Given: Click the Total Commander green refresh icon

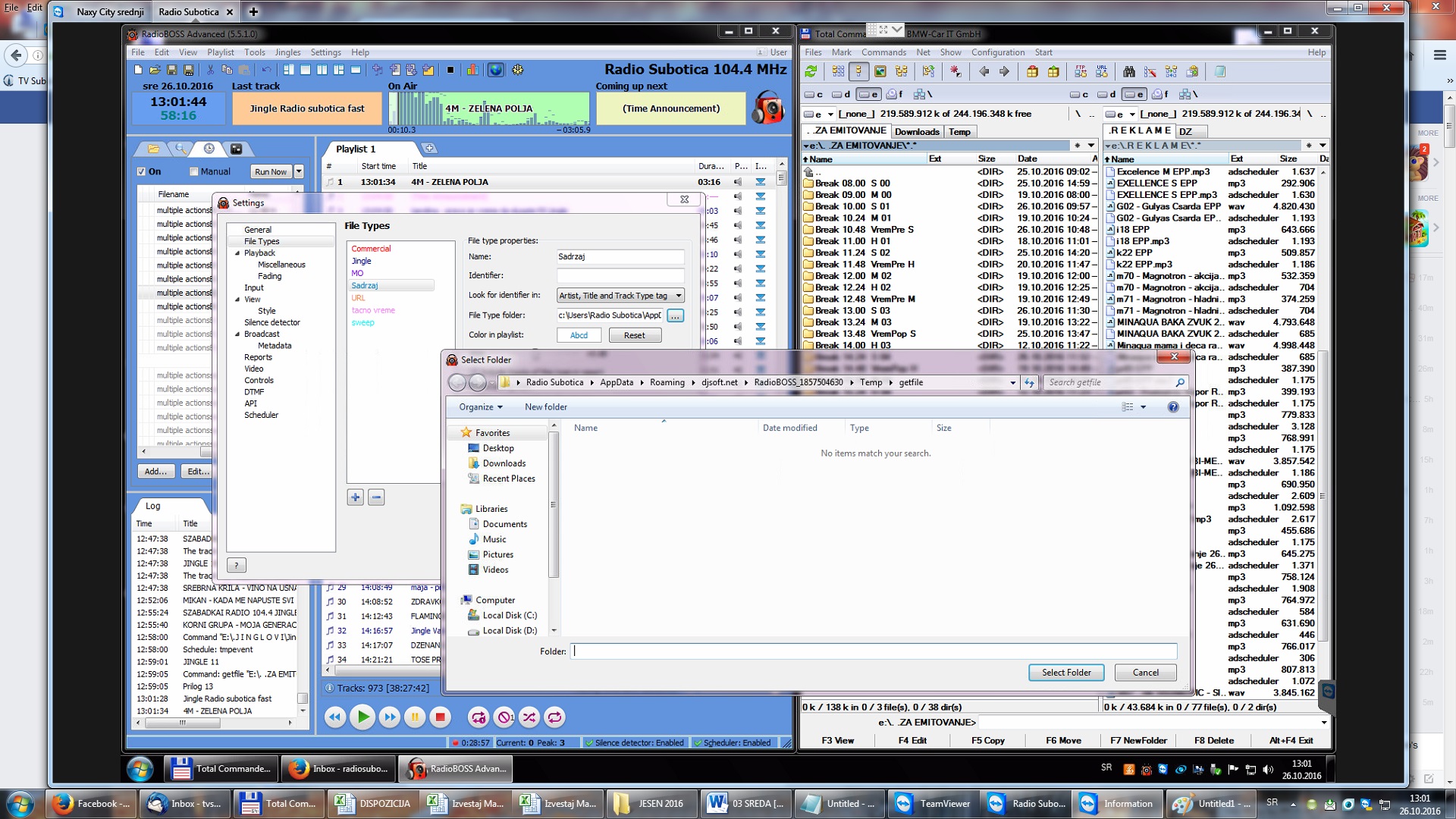Looking at the screenshot, I should 811,71.
